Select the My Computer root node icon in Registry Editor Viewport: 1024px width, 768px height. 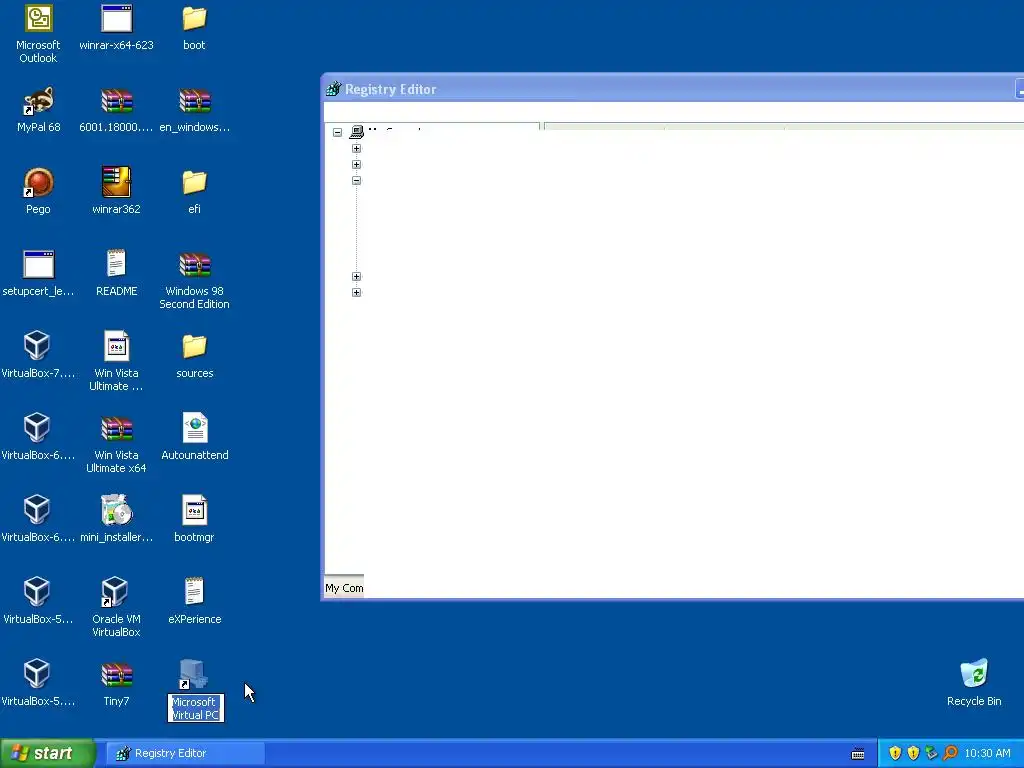pos(357,132)
